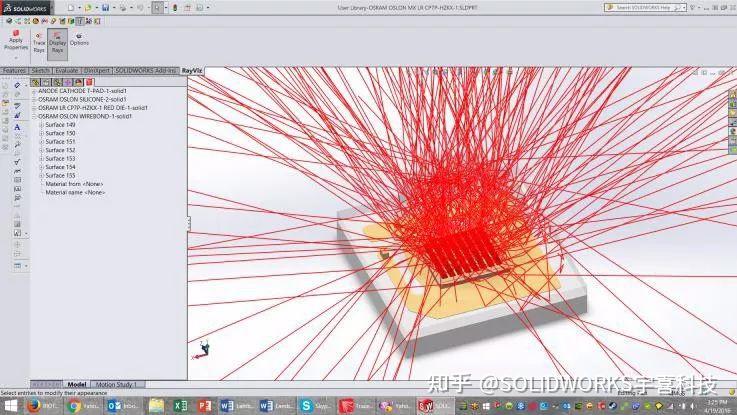Open the dropdown next to the Select tool

166,8
